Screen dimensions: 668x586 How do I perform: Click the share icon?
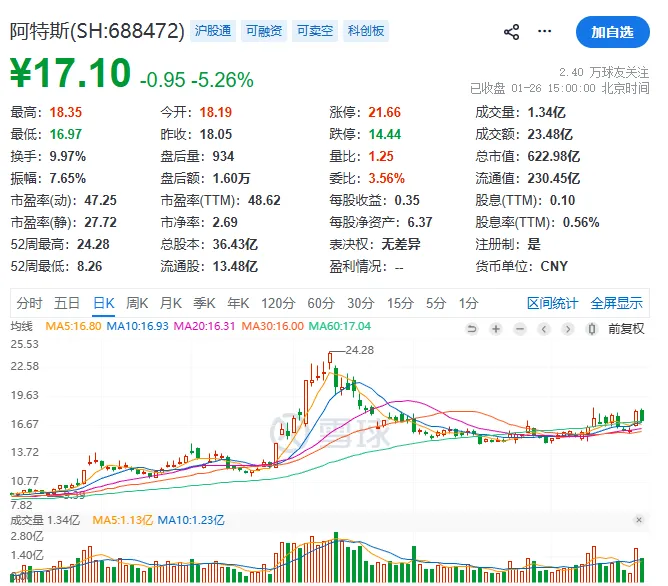pos(511,32)
